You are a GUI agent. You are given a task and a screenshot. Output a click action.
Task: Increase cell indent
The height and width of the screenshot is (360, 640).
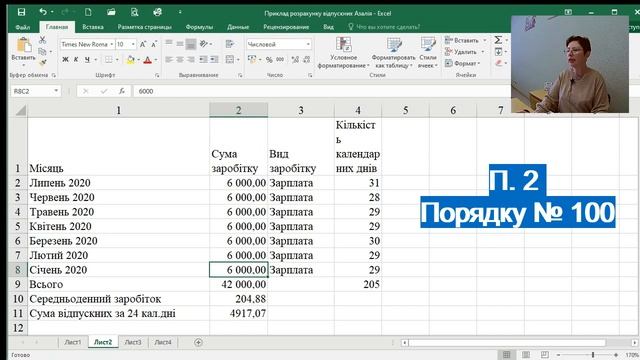[214, 60]
